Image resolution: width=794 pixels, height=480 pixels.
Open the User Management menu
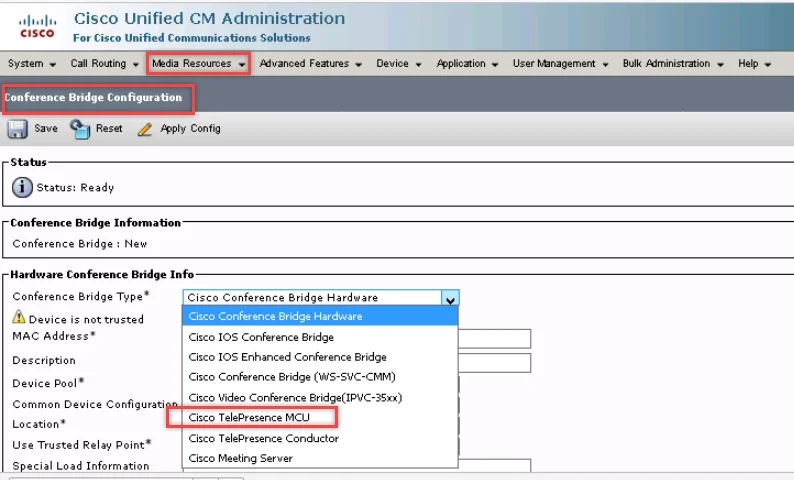point(560,63)
